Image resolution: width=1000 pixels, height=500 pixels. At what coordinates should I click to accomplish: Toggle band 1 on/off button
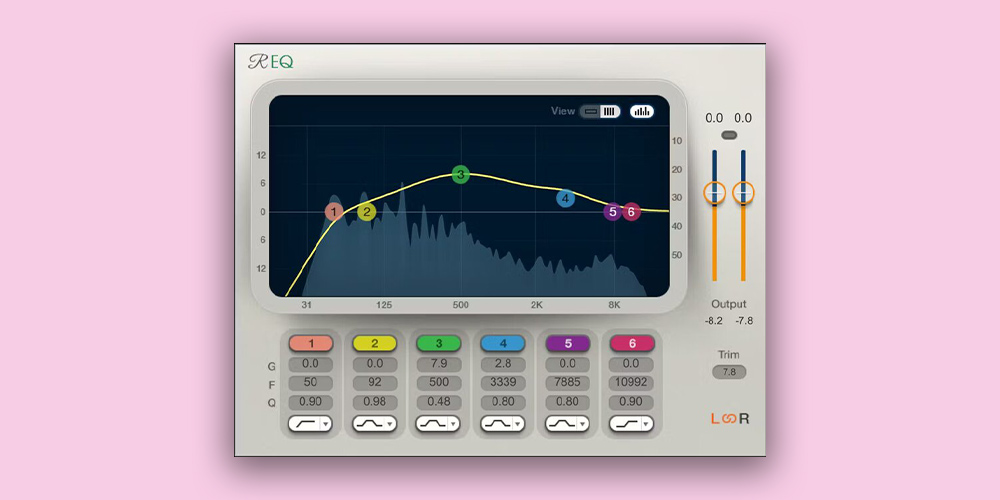click(311, 344)
